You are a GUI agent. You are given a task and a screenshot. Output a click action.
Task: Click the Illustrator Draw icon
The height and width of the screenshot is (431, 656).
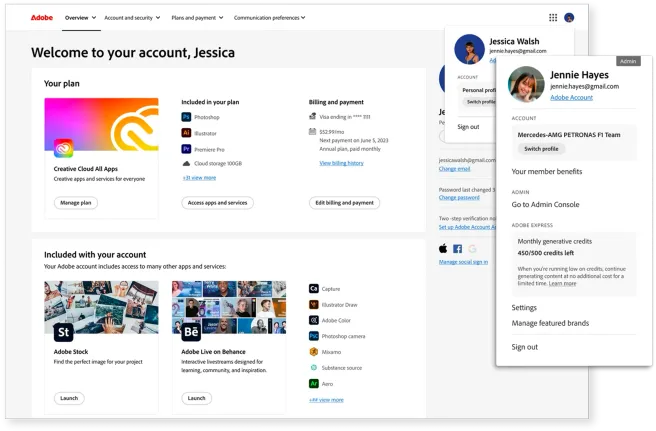pyautogui.click(x=314, y=305)
